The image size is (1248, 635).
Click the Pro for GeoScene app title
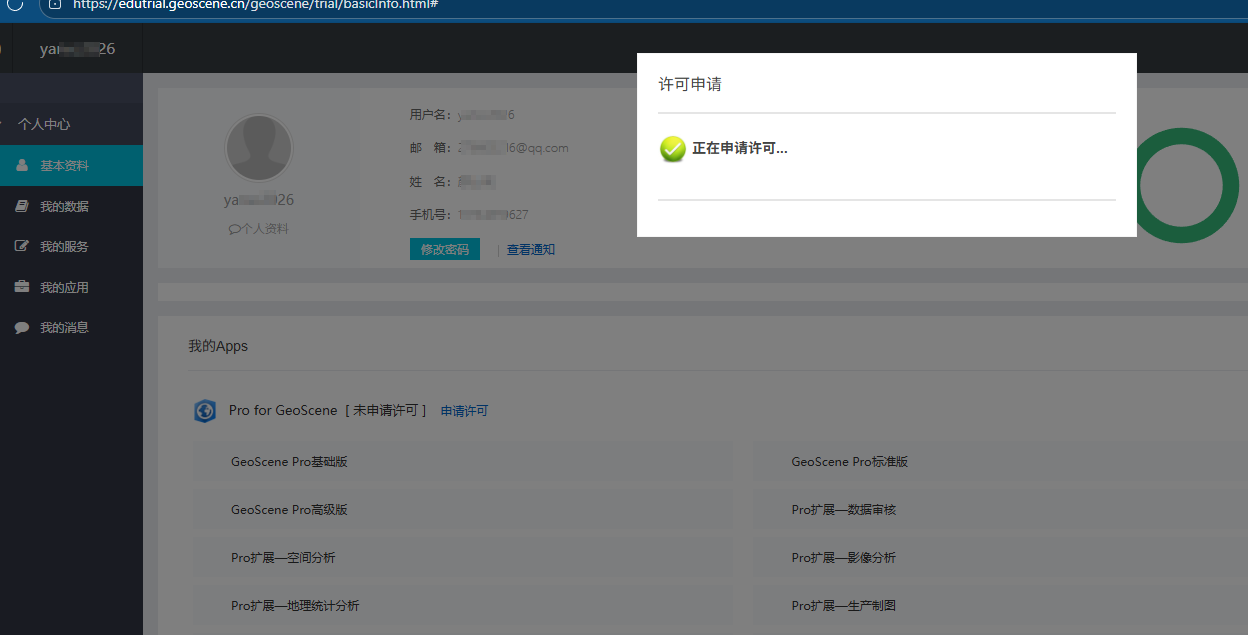(283, 411)
